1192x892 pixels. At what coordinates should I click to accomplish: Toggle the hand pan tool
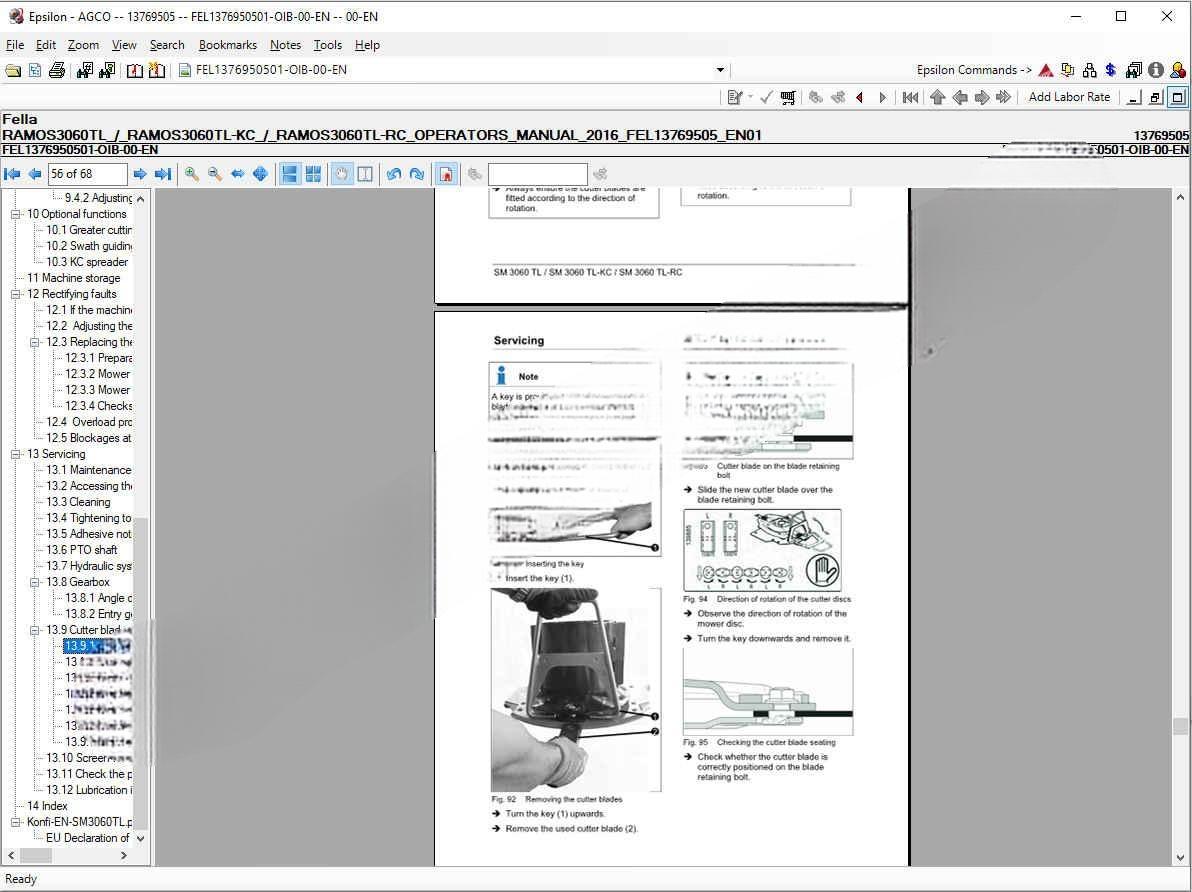click(x=341, y=174)
